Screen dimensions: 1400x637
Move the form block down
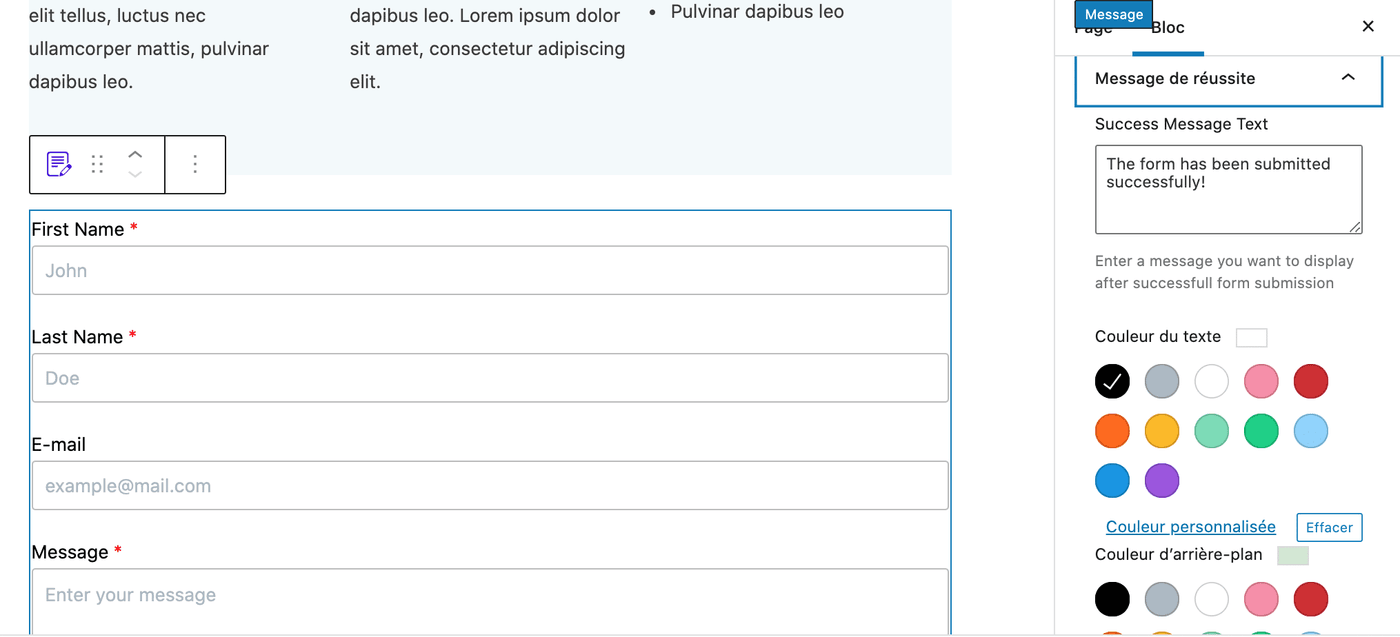[x=135, y=173]
